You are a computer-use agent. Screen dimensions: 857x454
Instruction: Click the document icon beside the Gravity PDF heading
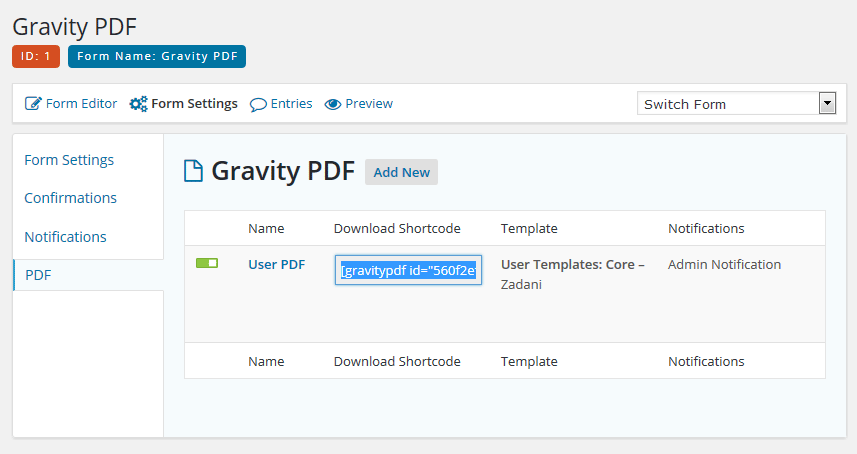[x=193, y=171]
